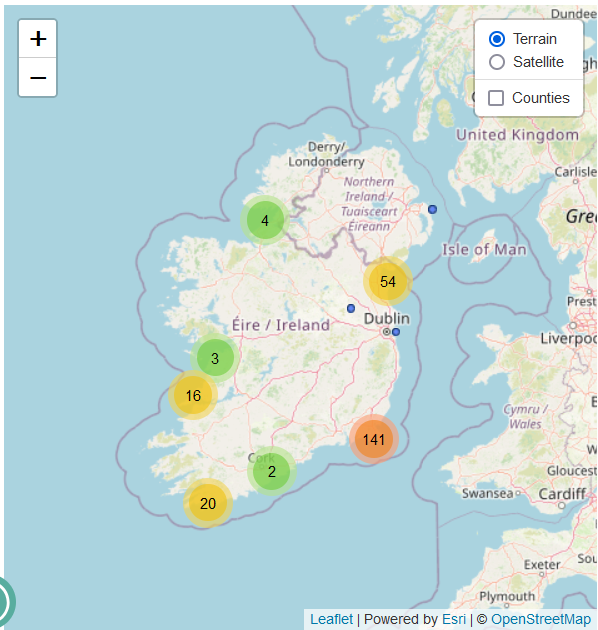The width and height of the screenshot is (598, 630).
Task: Select the Terrain basemap radio button
Action: (x=497, y=39)
